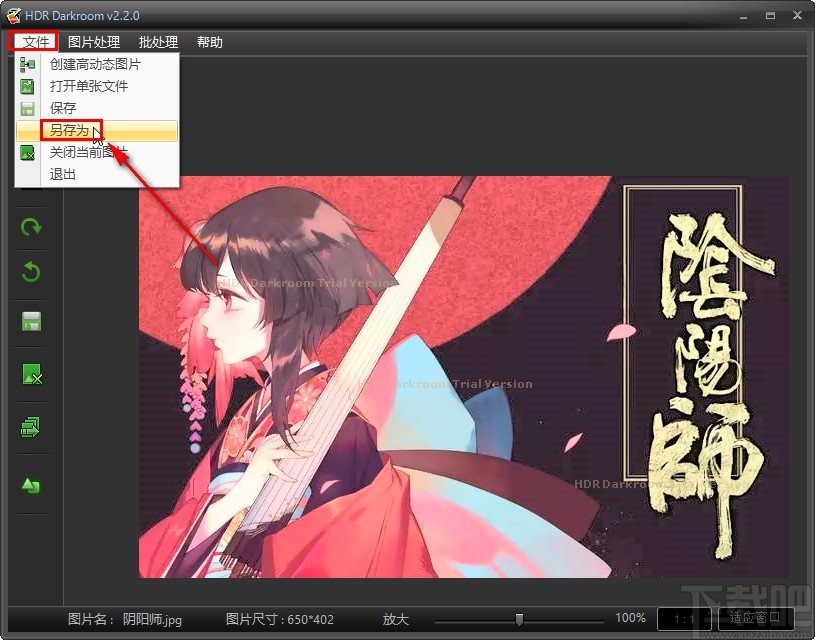The height and width of the screenshot is (640, 815).
Task: Choose 打开单张文件 menu entry
Action: pos(97,86)
